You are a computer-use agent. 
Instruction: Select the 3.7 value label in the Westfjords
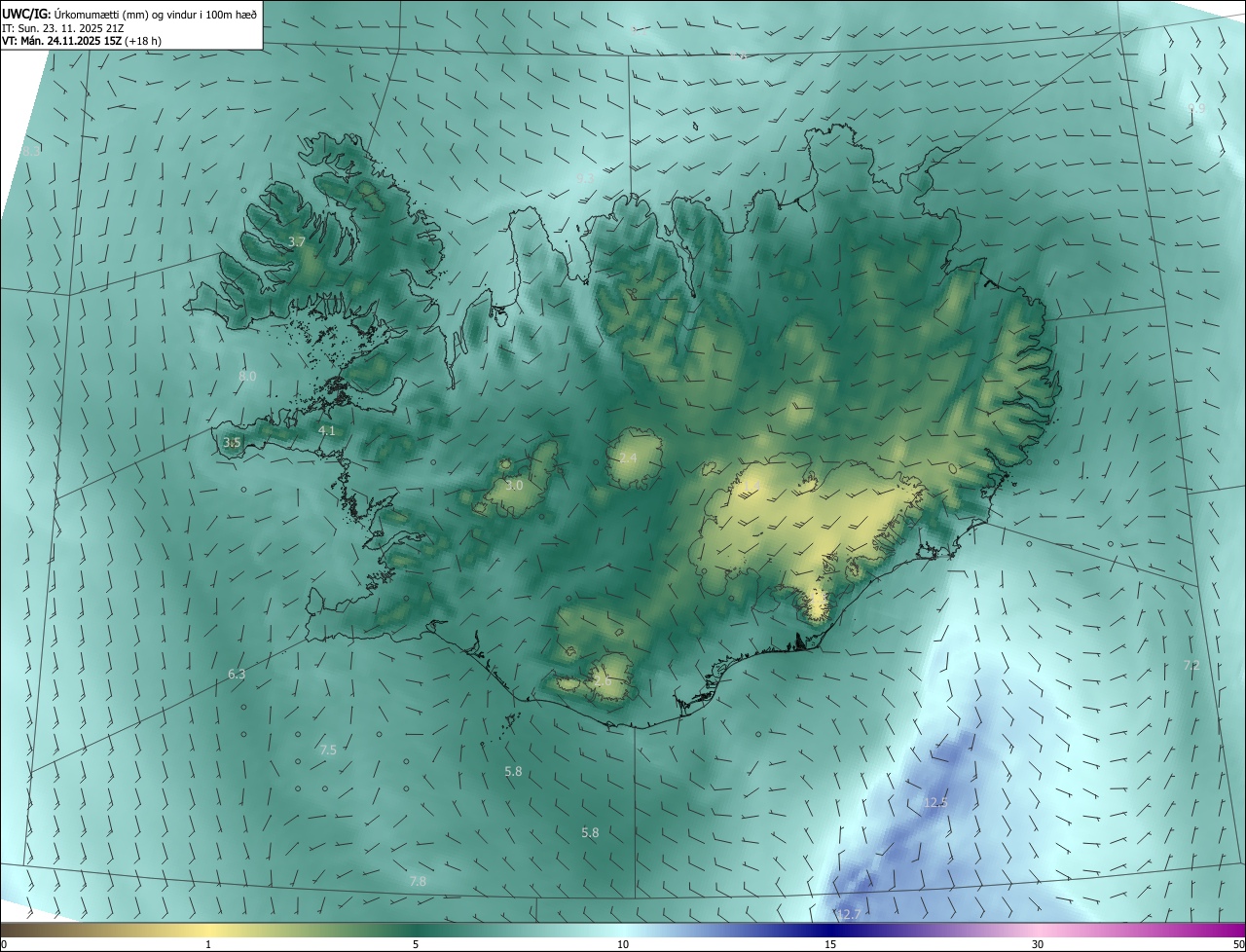[298, 241]
